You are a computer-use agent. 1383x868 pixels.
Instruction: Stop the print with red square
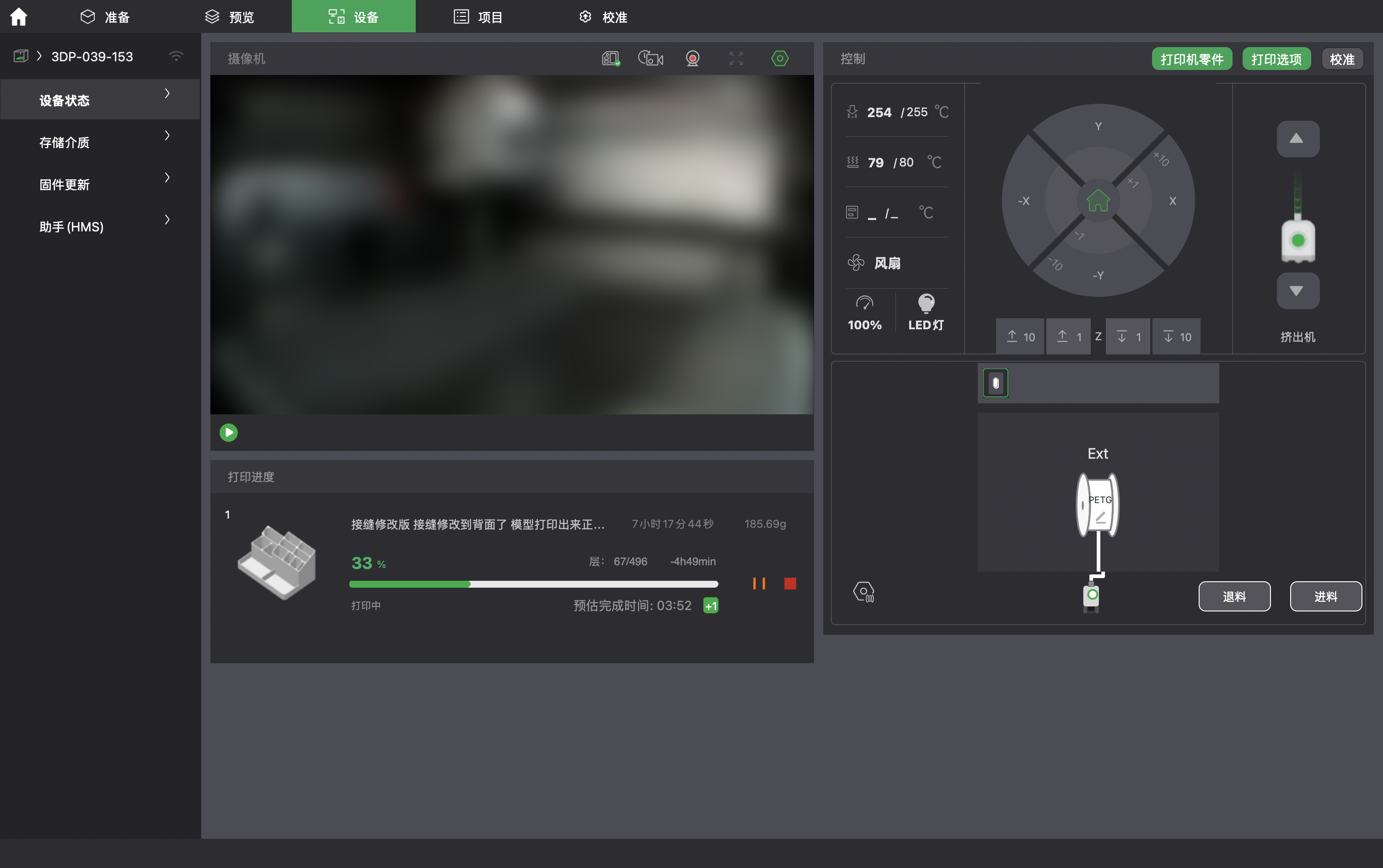coord(790,584)
